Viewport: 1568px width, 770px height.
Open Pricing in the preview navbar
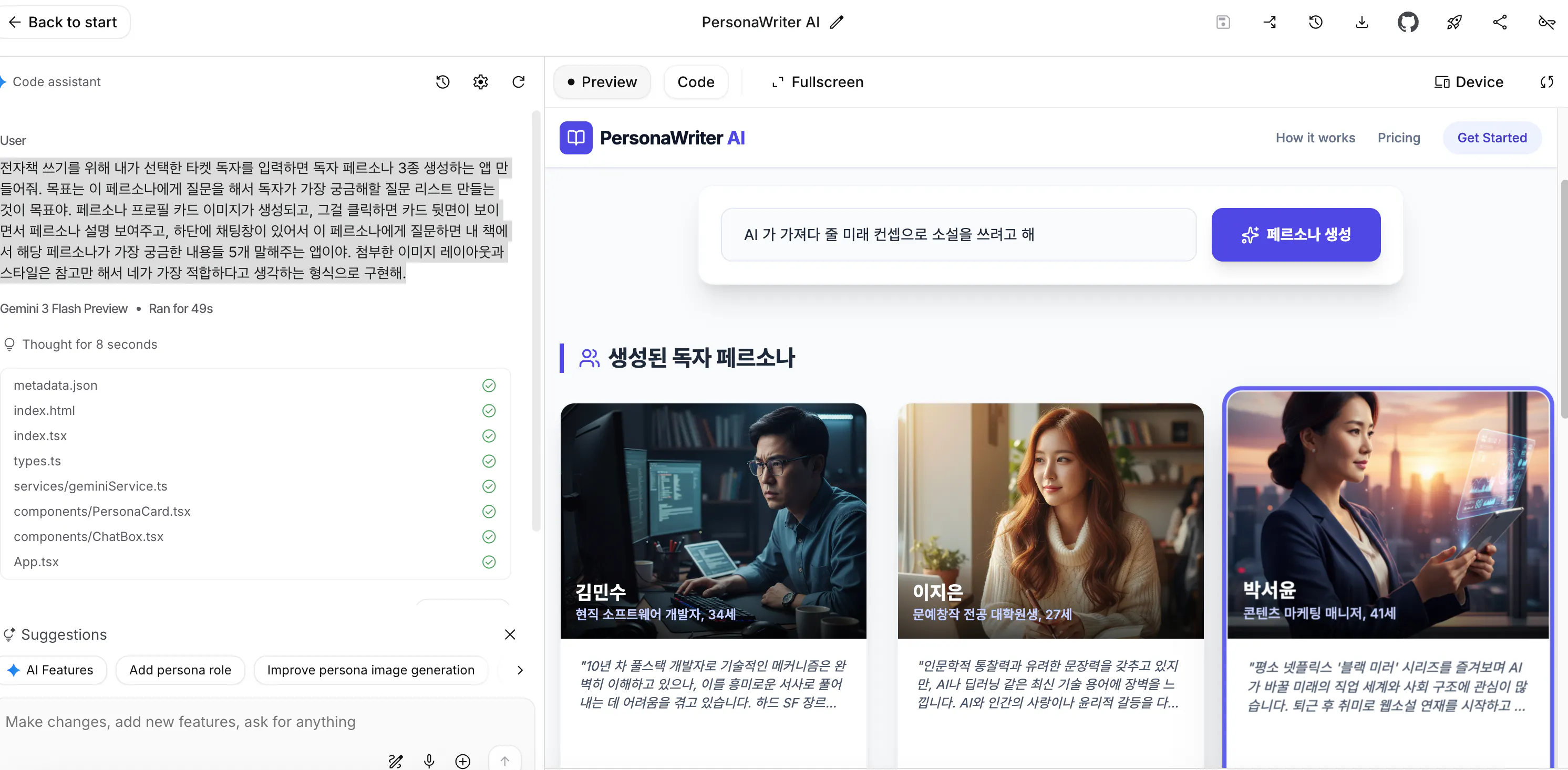coord(1398,138)
